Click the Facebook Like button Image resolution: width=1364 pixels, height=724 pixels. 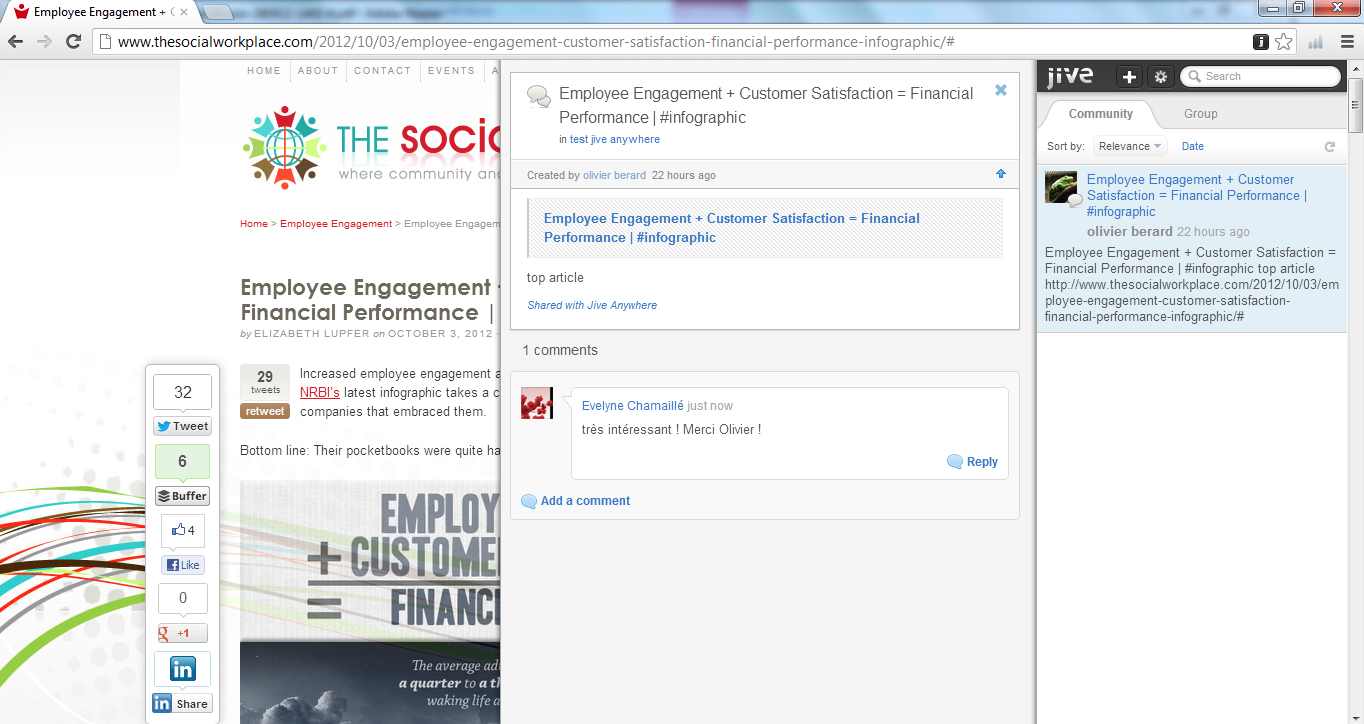point(183,565)
